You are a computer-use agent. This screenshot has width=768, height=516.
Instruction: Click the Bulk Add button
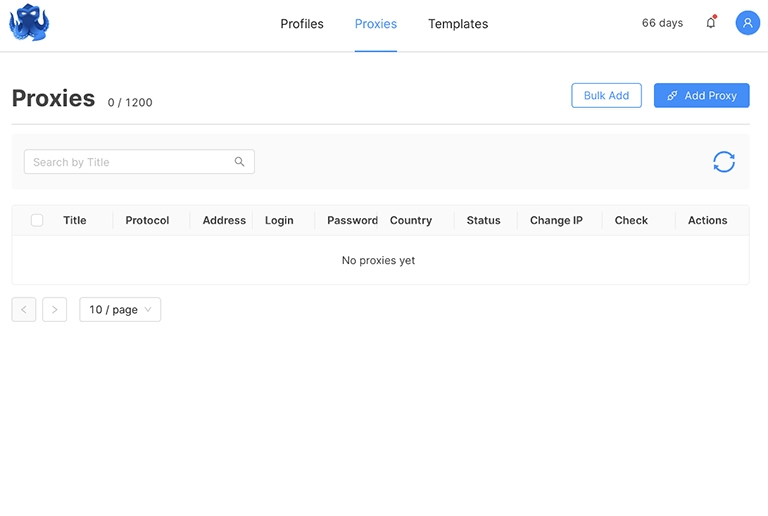tap(606, 95)
